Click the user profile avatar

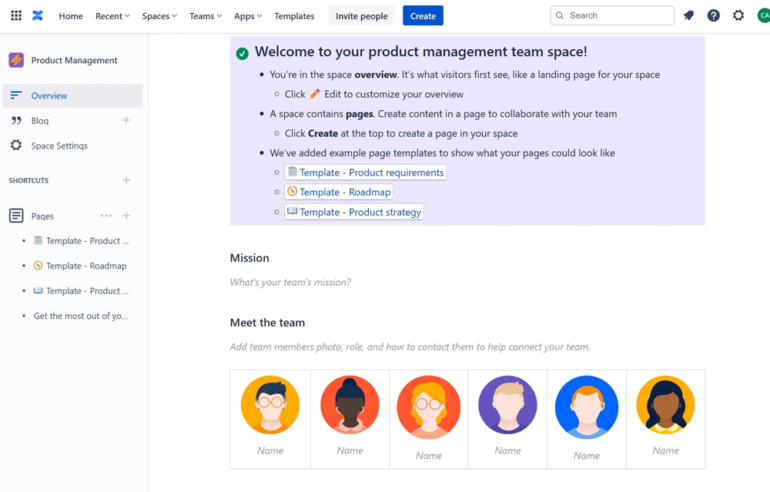[763, 16]
